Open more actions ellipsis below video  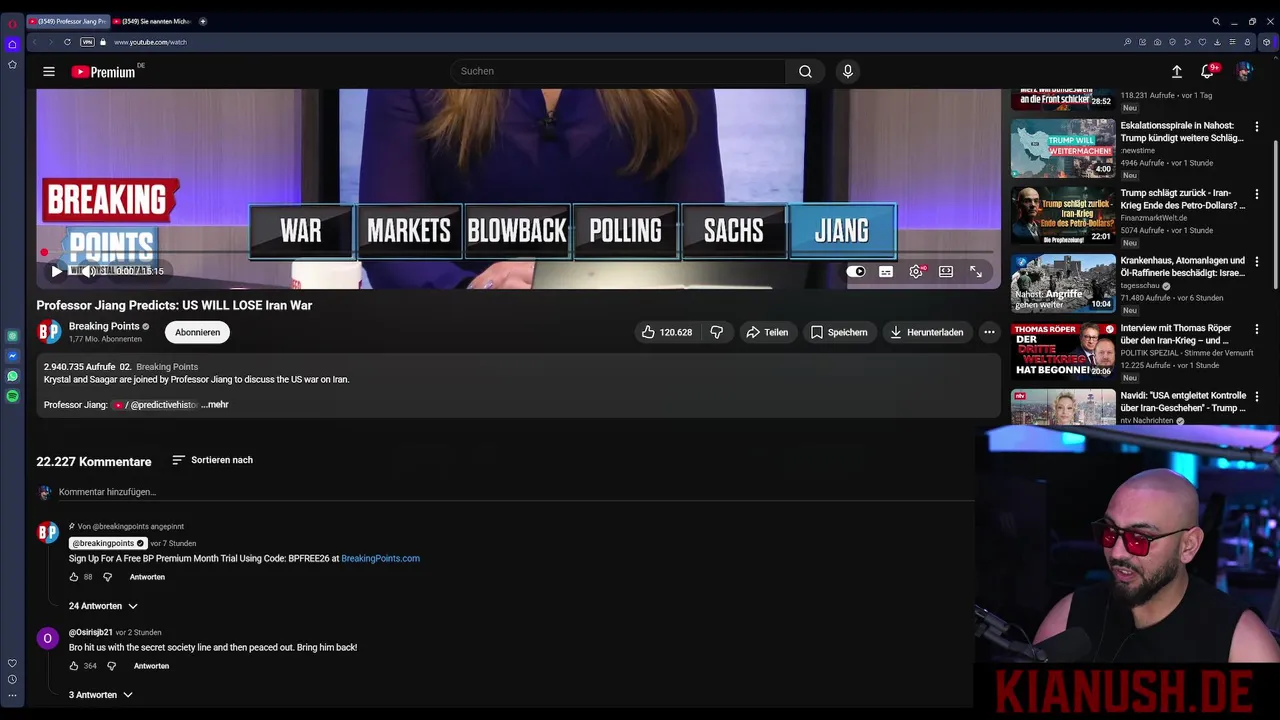pyautogui.click(x=989, y=332)
